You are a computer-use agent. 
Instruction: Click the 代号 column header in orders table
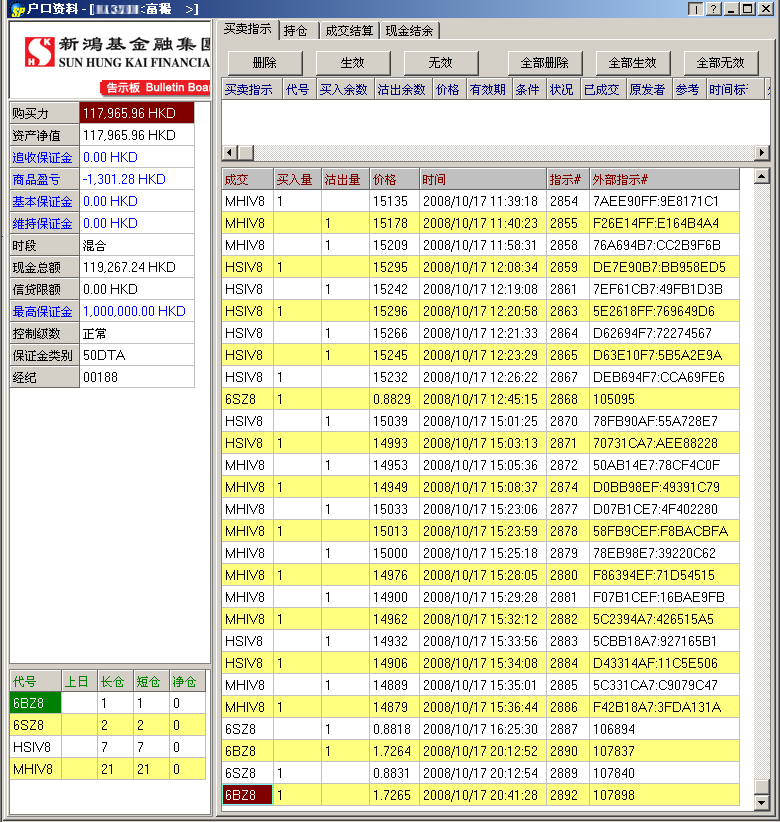click(x=299, y=90)
